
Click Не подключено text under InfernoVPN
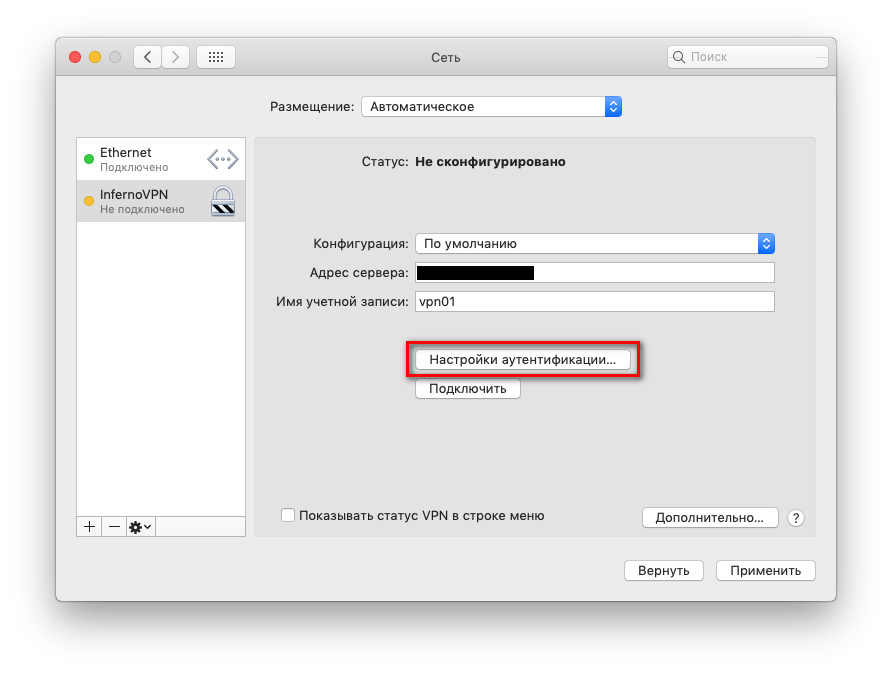(142, 209)
